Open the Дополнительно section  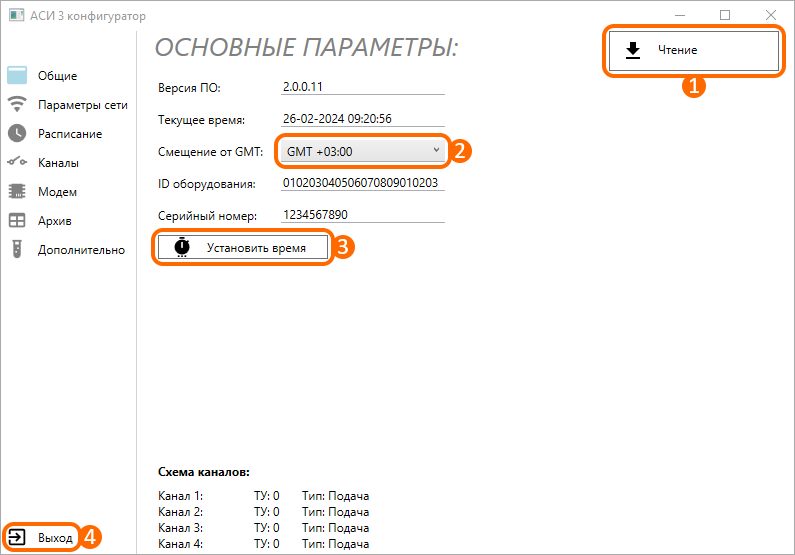[x=81, y=250]
